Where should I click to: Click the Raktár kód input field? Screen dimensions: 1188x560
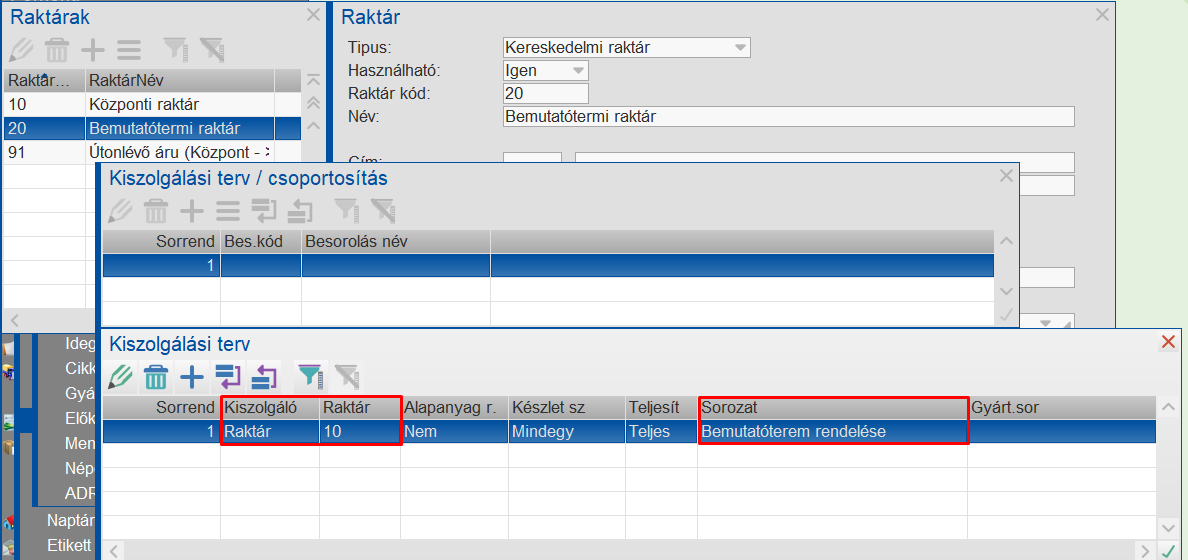click(x=546, y=93)
